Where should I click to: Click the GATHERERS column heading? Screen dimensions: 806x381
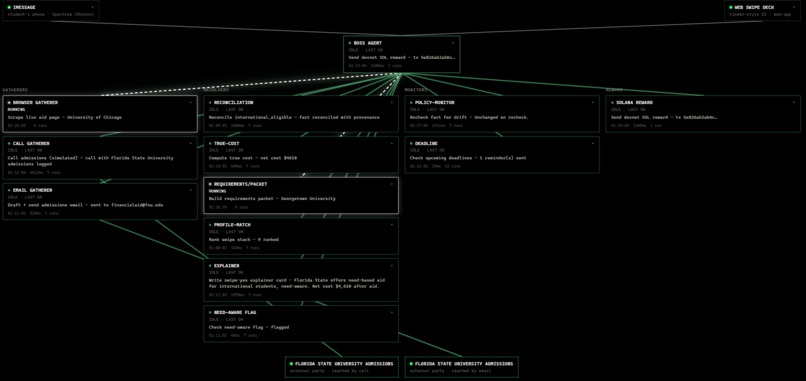[15, 90]
